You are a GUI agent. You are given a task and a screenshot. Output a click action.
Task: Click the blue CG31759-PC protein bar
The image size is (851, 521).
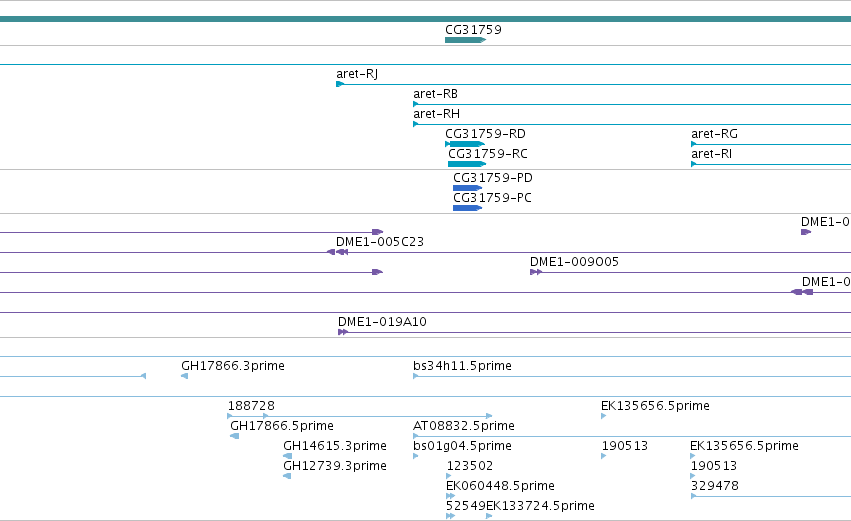coord(467,208)
